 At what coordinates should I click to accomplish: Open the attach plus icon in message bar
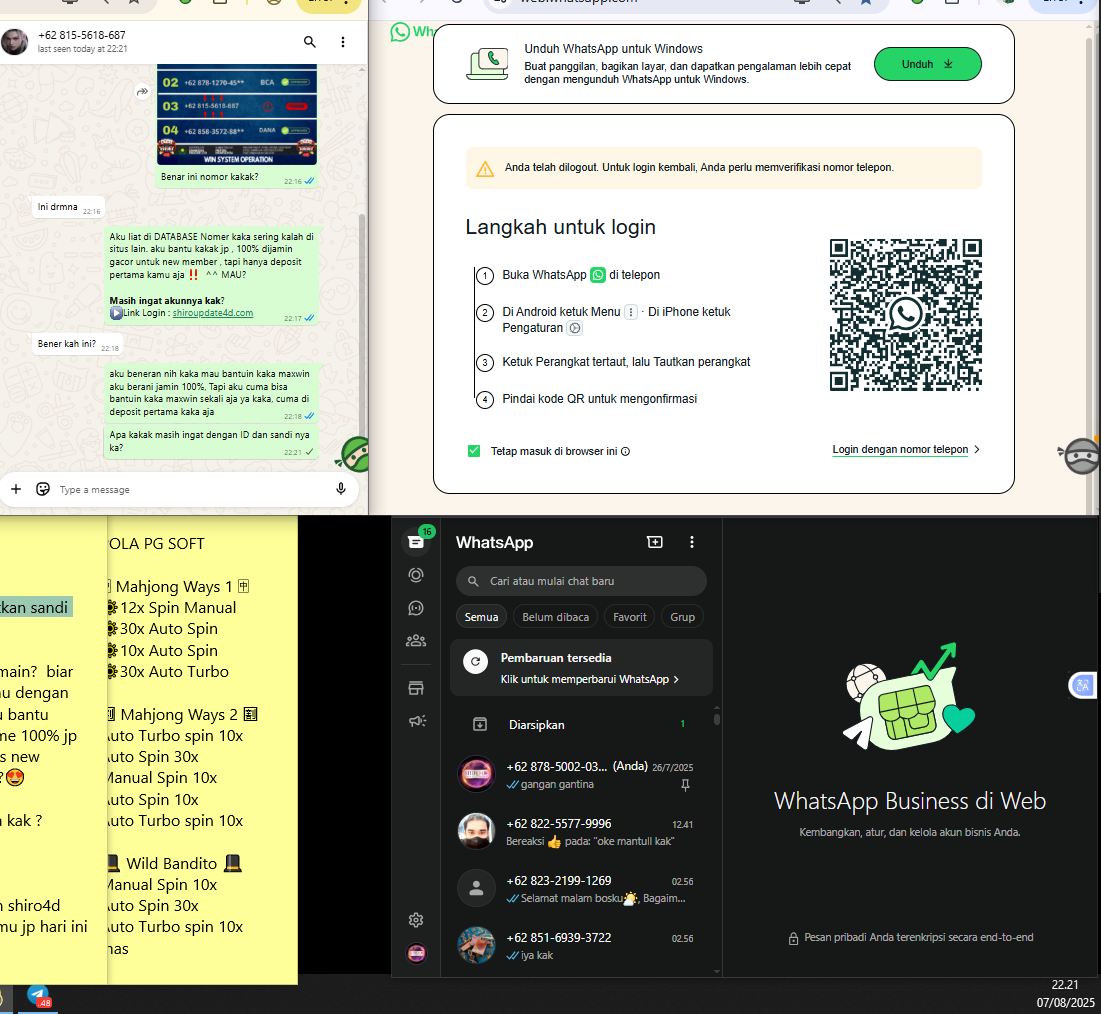16,489
